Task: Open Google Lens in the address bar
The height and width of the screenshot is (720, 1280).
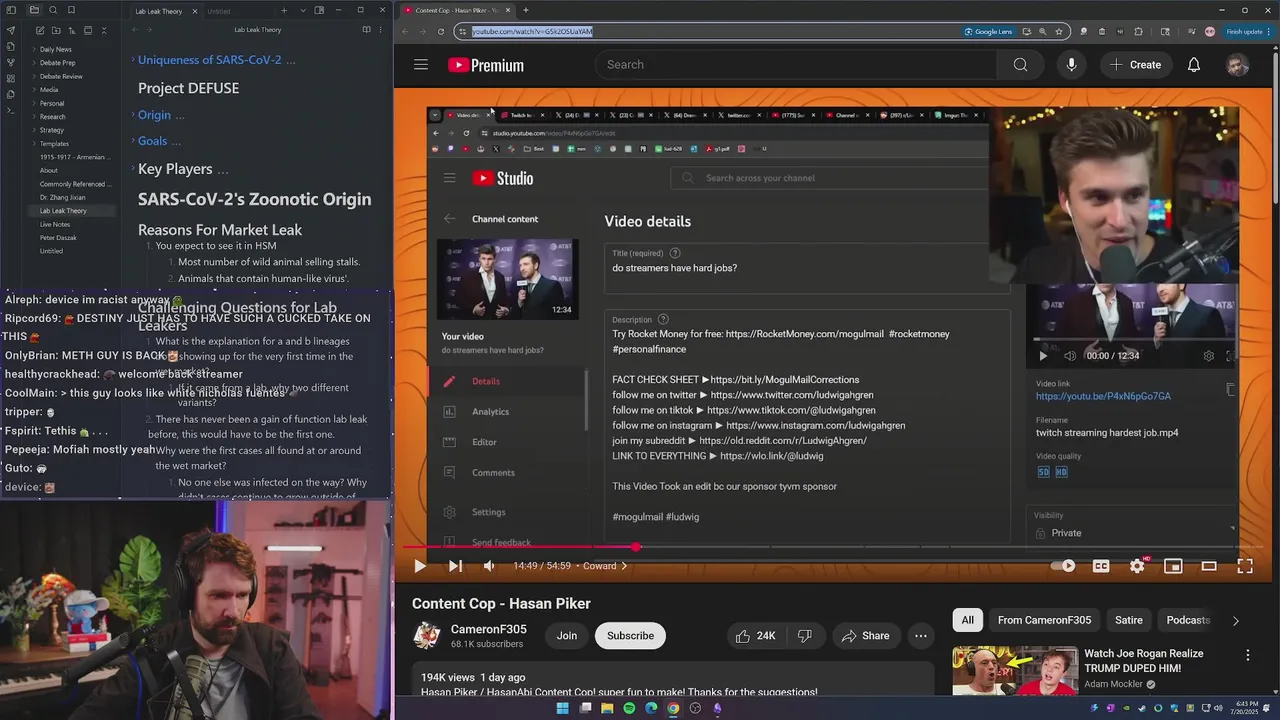Action: (988, 31)
